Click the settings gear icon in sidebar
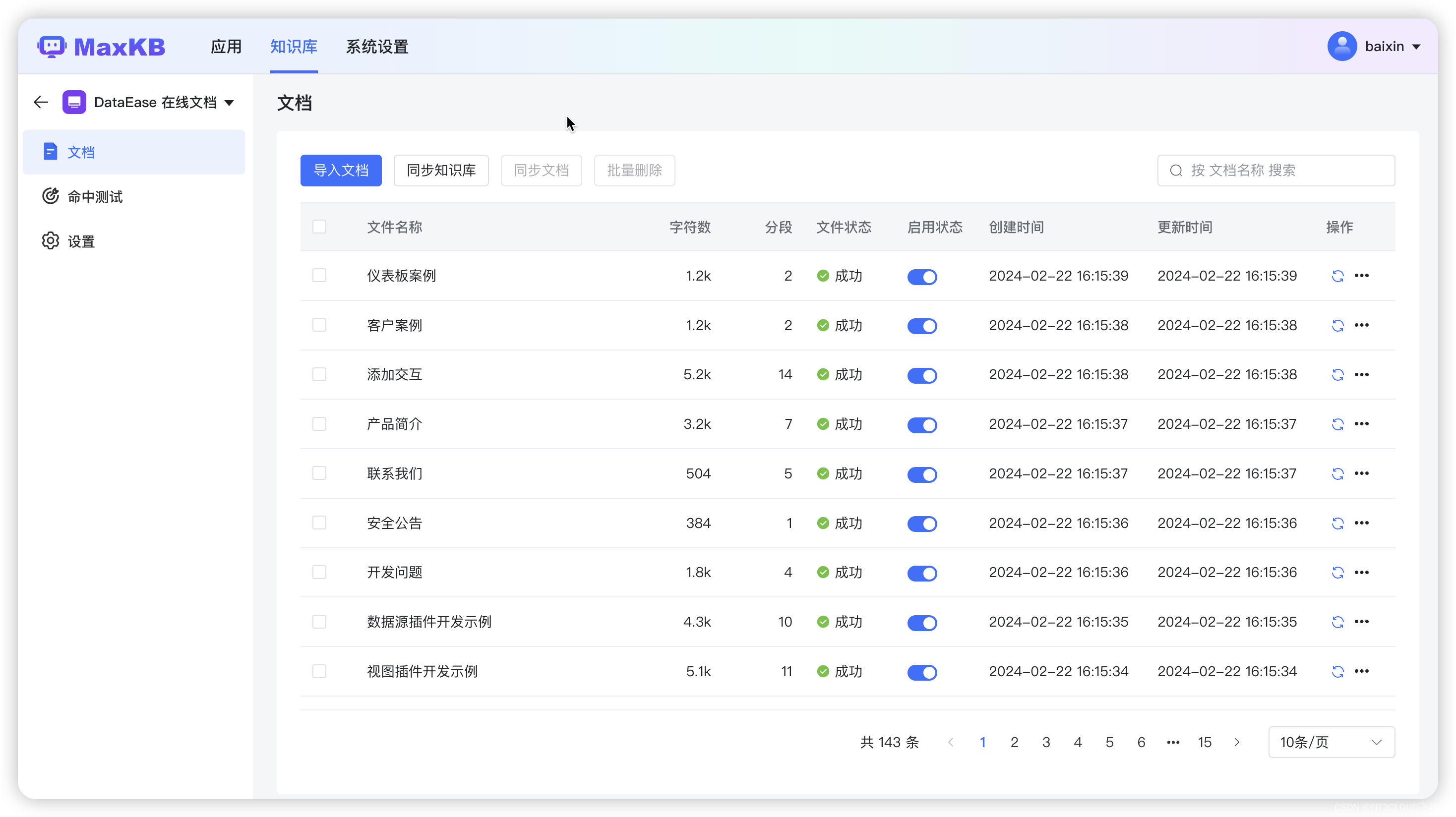The image size is (1456, 817). (50, 241)
